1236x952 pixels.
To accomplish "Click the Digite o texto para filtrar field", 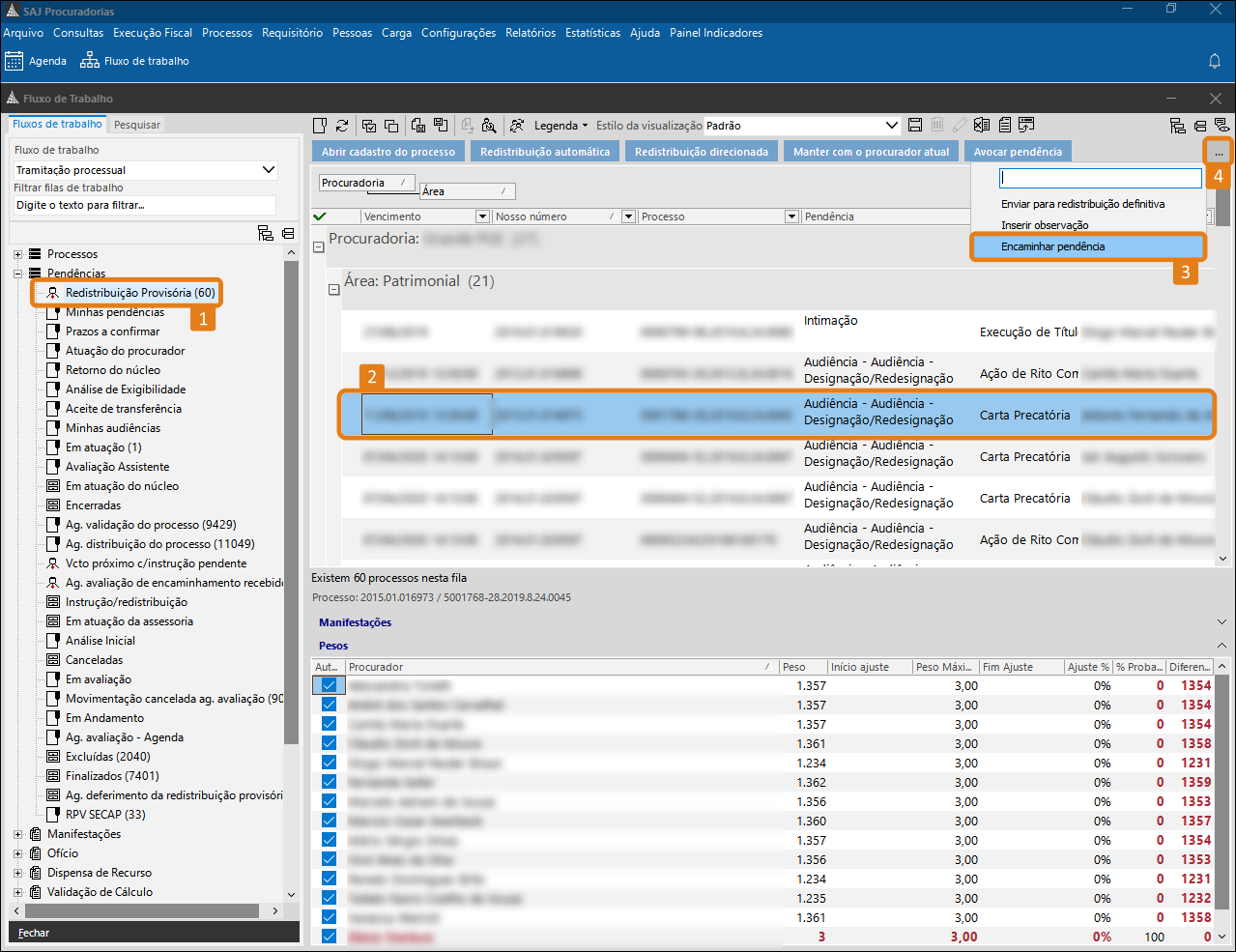I will (x=144, y=205).
